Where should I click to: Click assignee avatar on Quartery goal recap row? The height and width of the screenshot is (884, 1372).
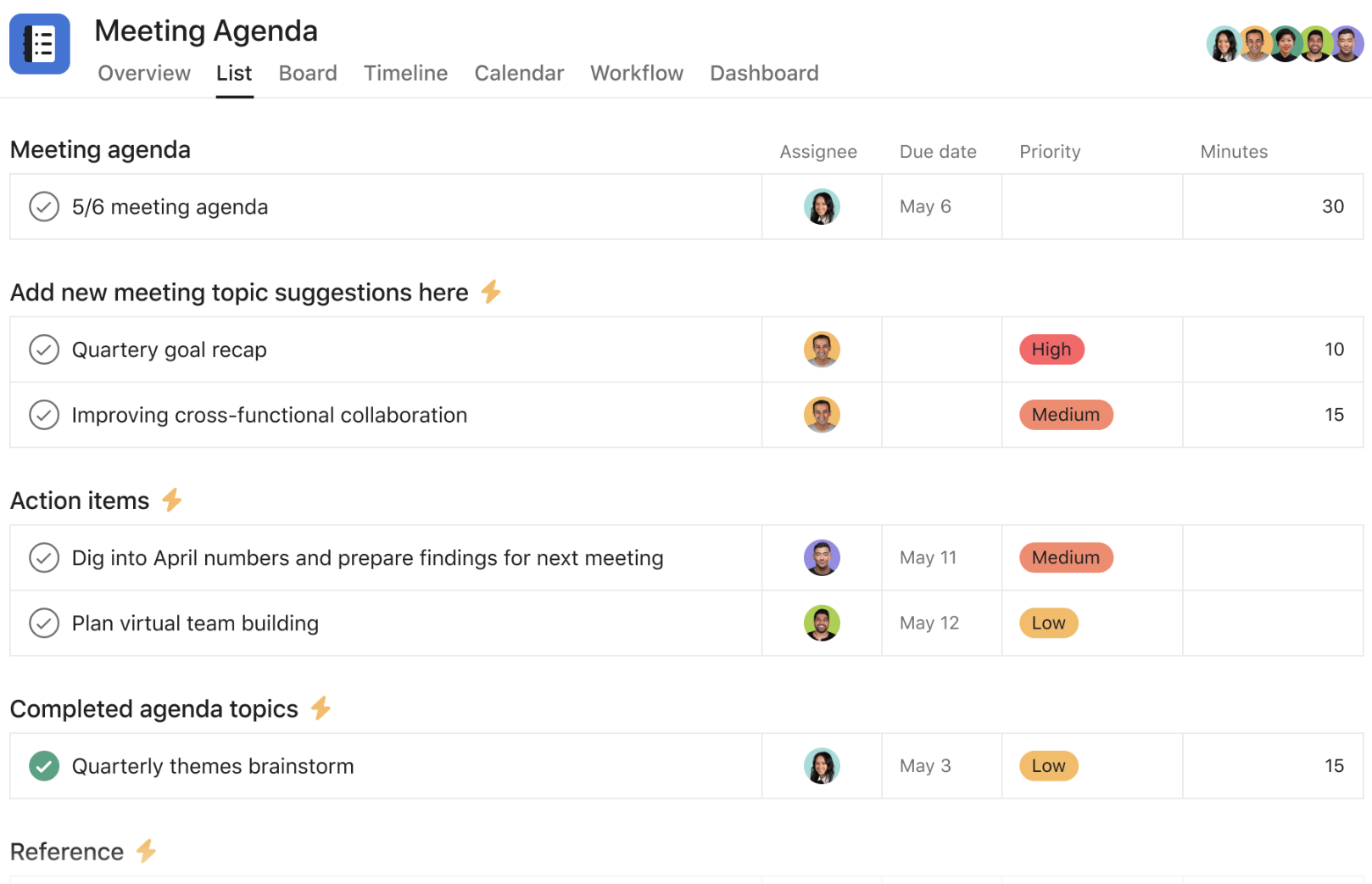tap(822, 349)
